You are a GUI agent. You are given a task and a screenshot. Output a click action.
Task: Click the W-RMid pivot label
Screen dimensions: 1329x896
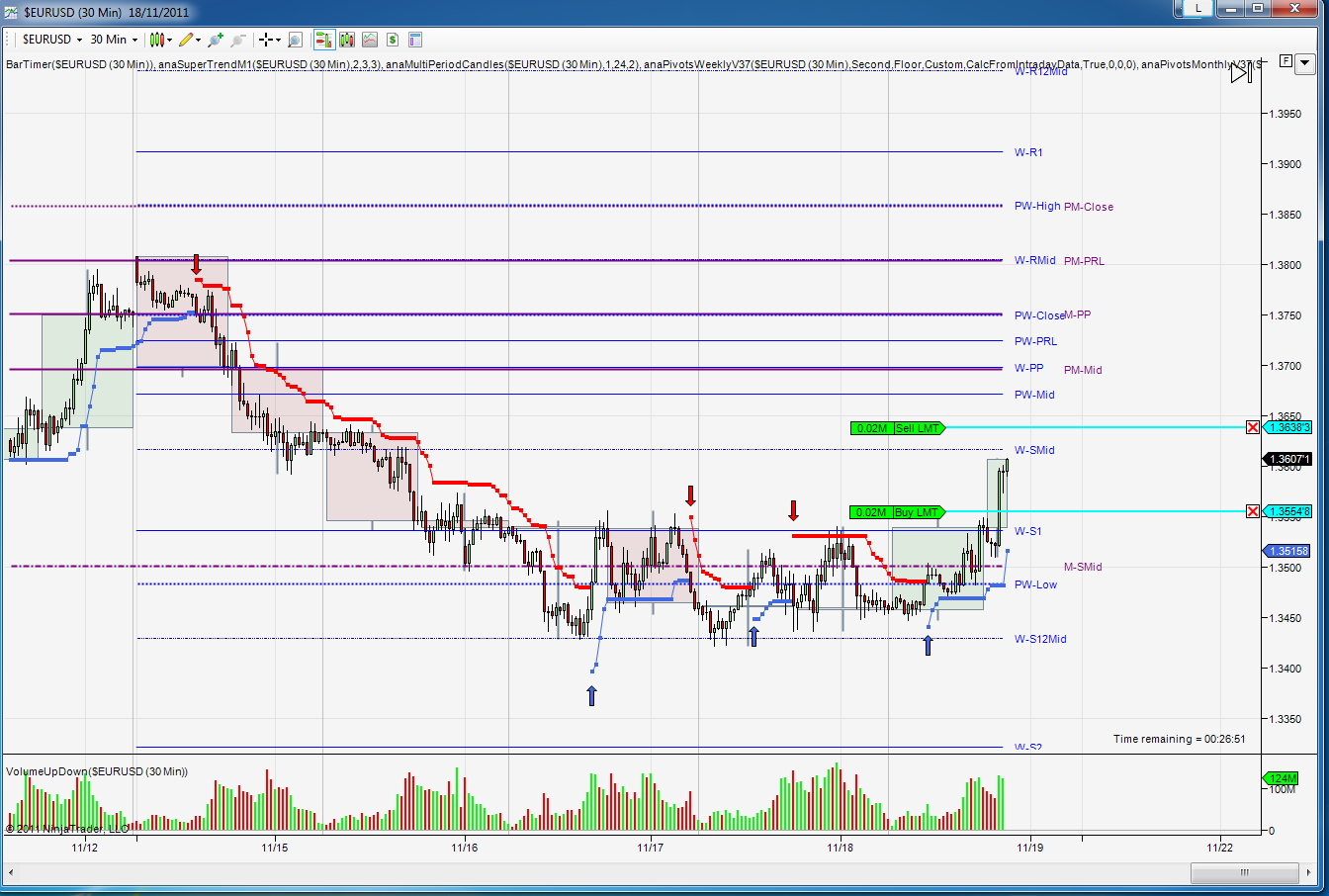tap(1035, 260)
